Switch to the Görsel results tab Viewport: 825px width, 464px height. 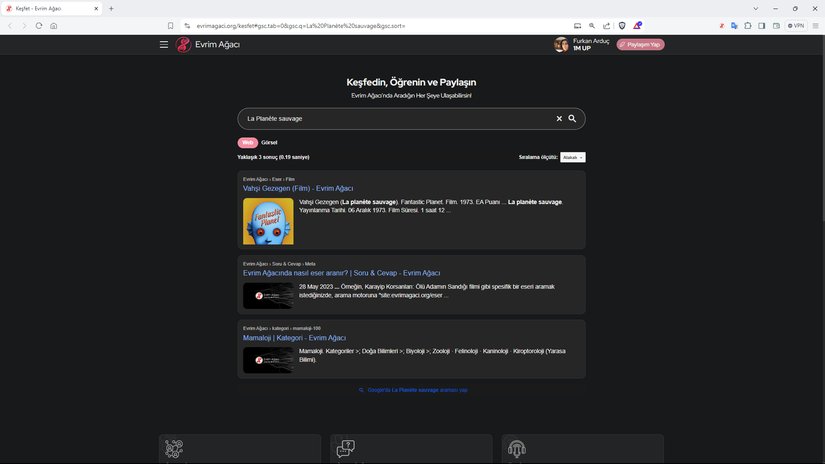pyautogui.click(x=269, y=142)
